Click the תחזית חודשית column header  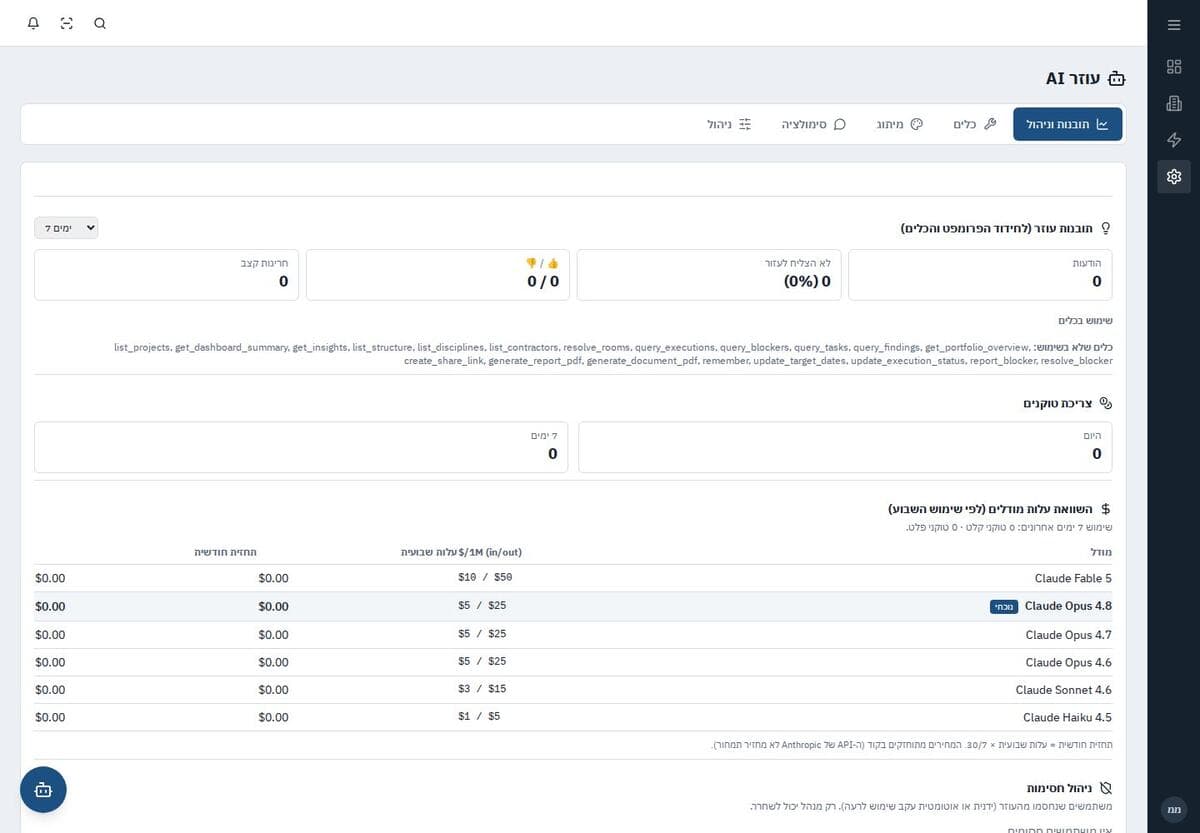coord(225,552)
